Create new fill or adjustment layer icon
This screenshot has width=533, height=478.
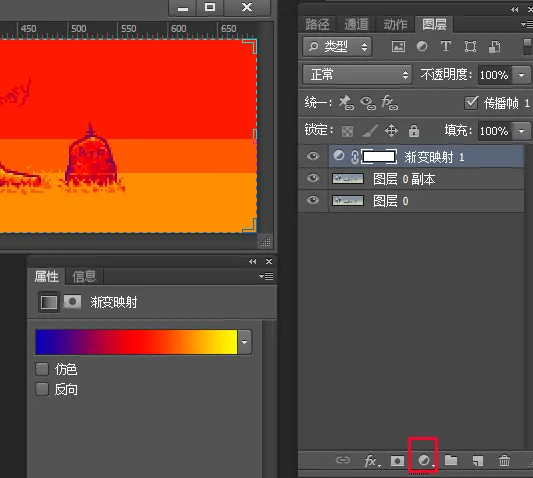[x=424, y=460]
